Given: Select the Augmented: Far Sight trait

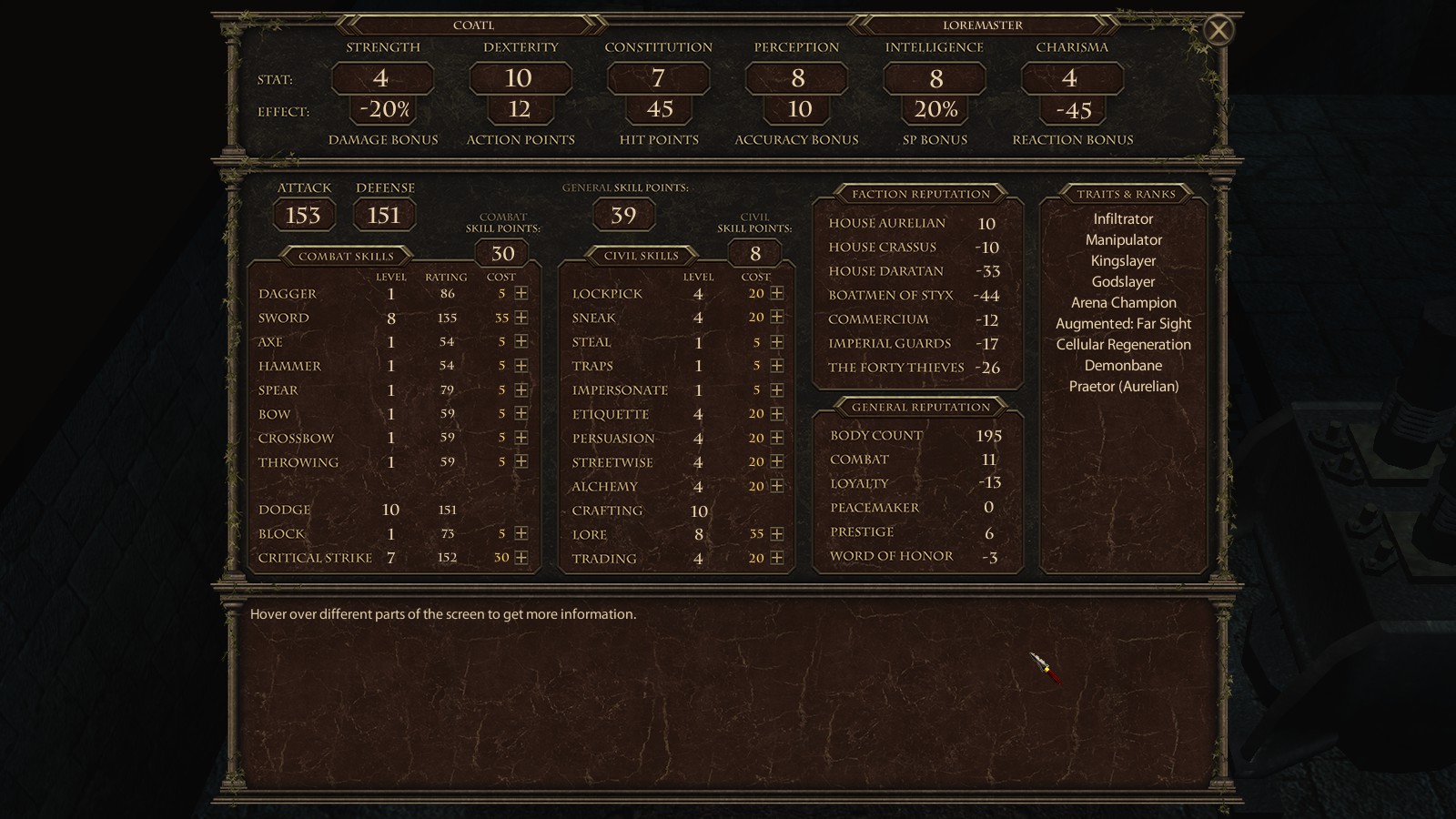Looking at the screenshot, I should [x=1123, y=324].
